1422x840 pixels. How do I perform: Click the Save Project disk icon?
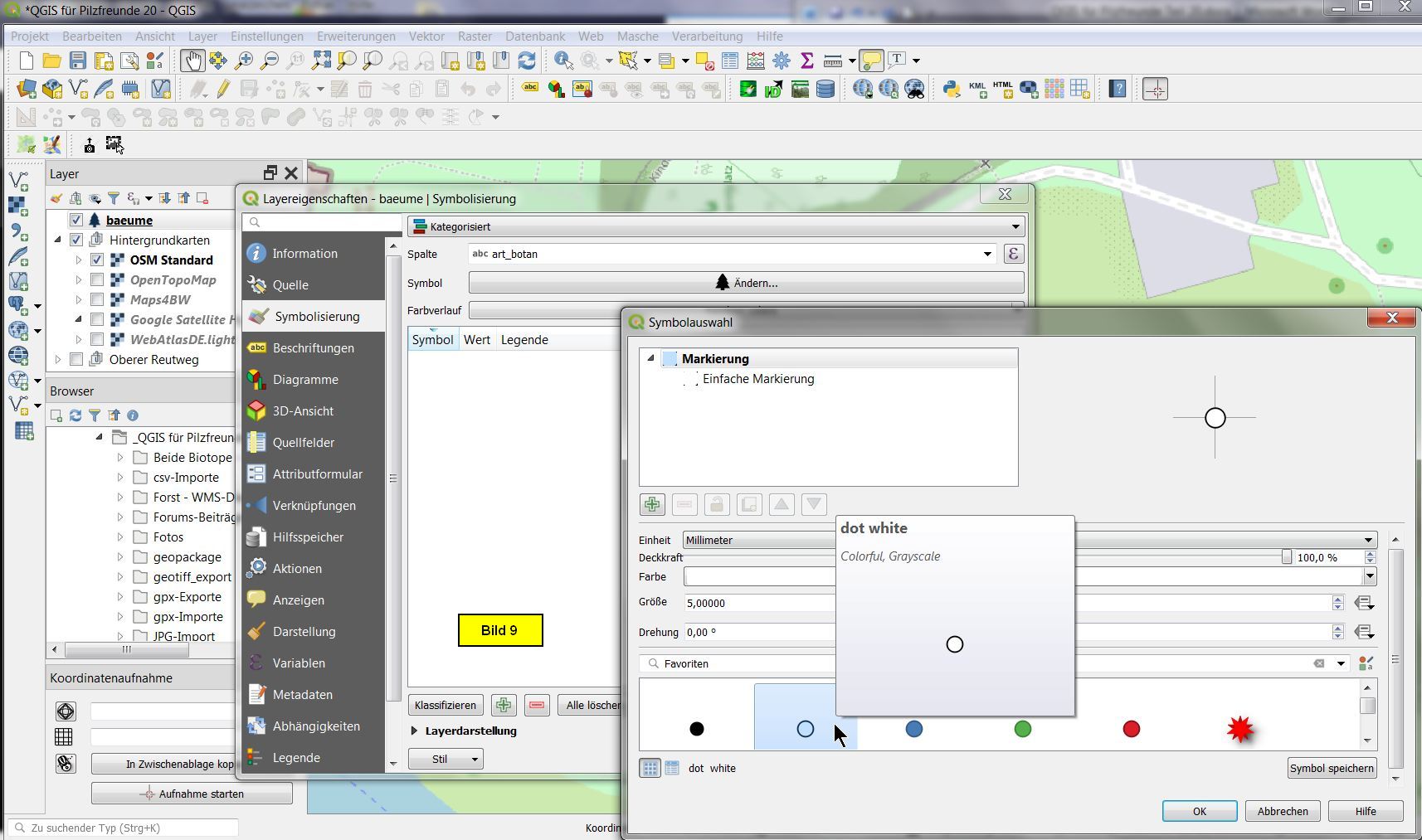click(x=77, y=61)
